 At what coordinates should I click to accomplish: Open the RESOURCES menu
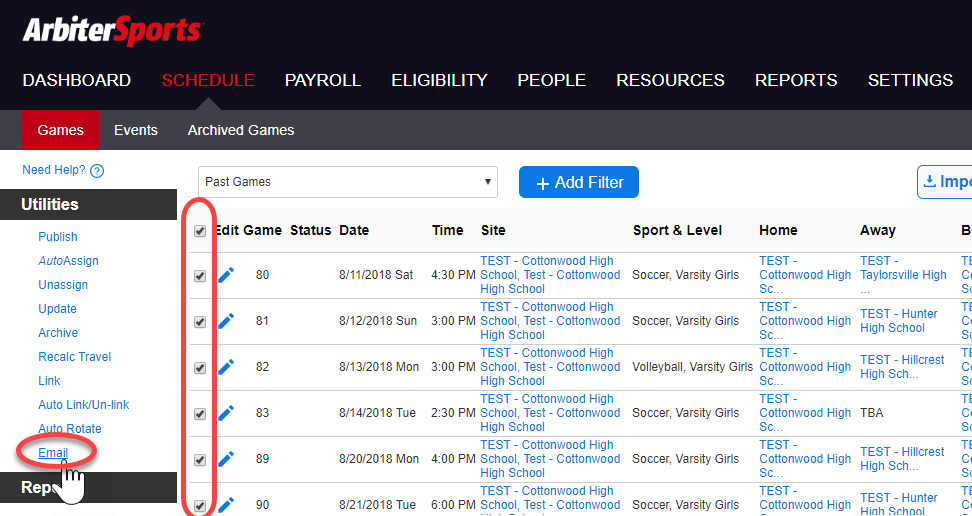(x=670, y=80)
